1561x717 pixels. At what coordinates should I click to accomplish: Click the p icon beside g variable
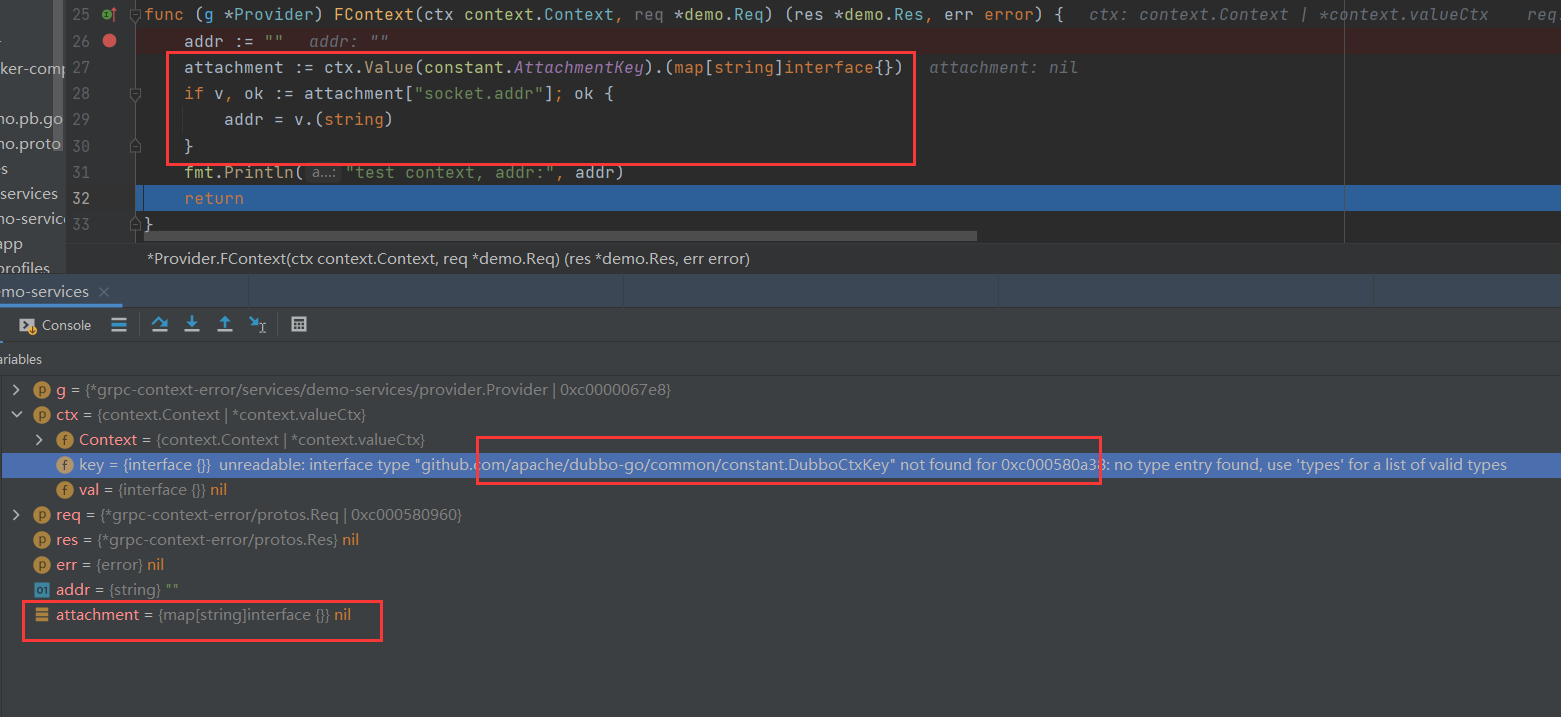[42, 390]
